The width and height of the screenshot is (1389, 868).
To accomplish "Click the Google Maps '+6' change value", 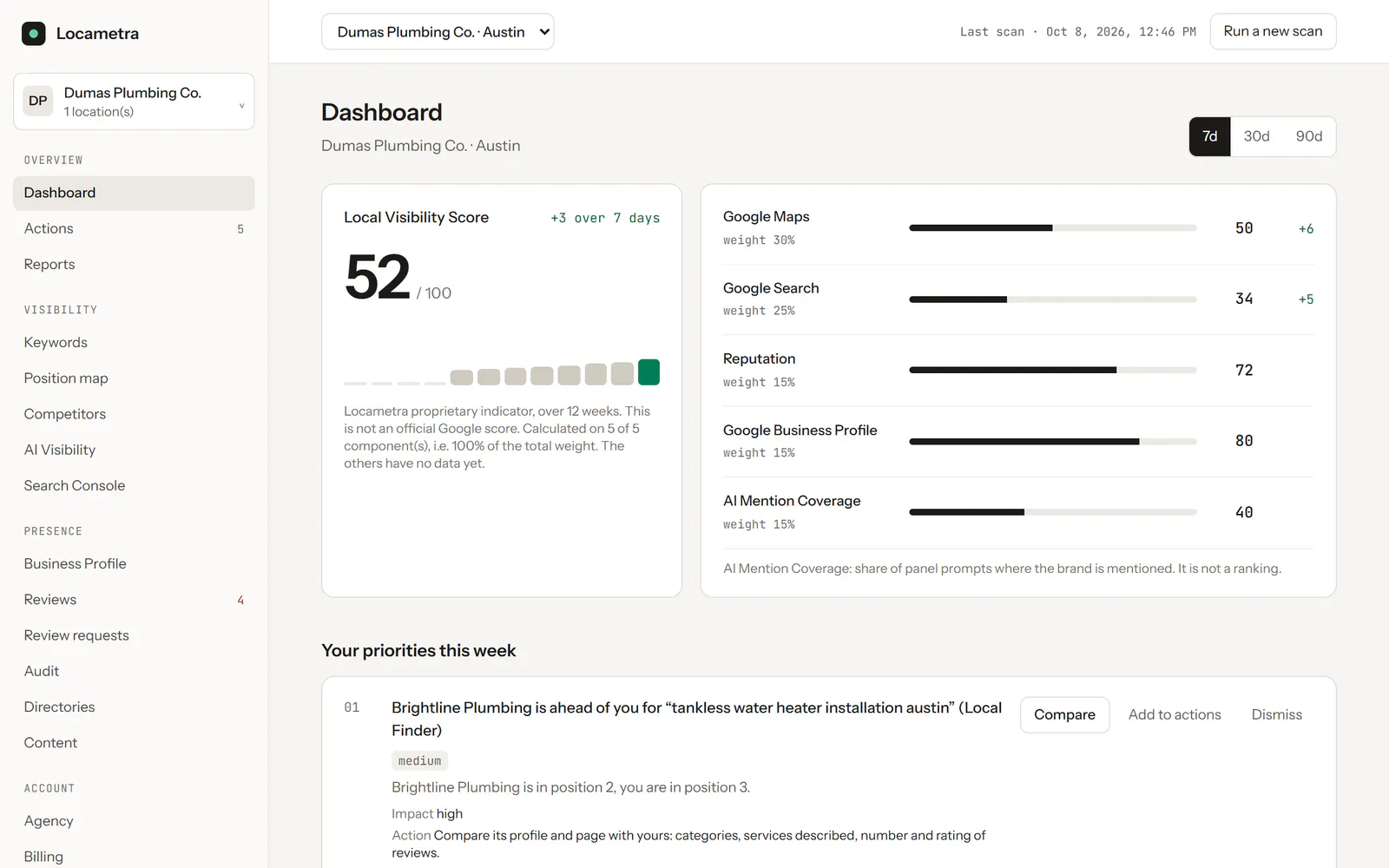I will click(1306, 229).
